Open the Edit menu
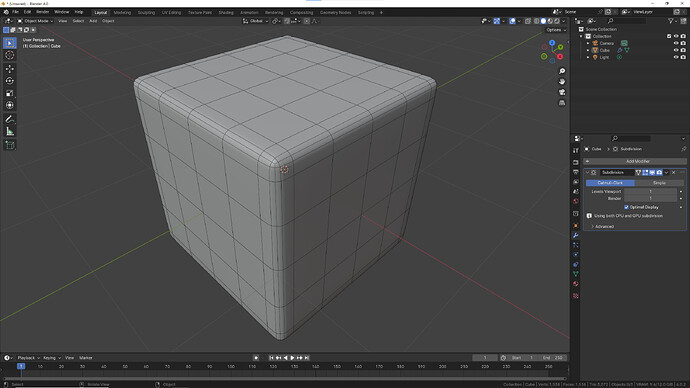This screenshot has height=388, width=690. pos(27,12)
